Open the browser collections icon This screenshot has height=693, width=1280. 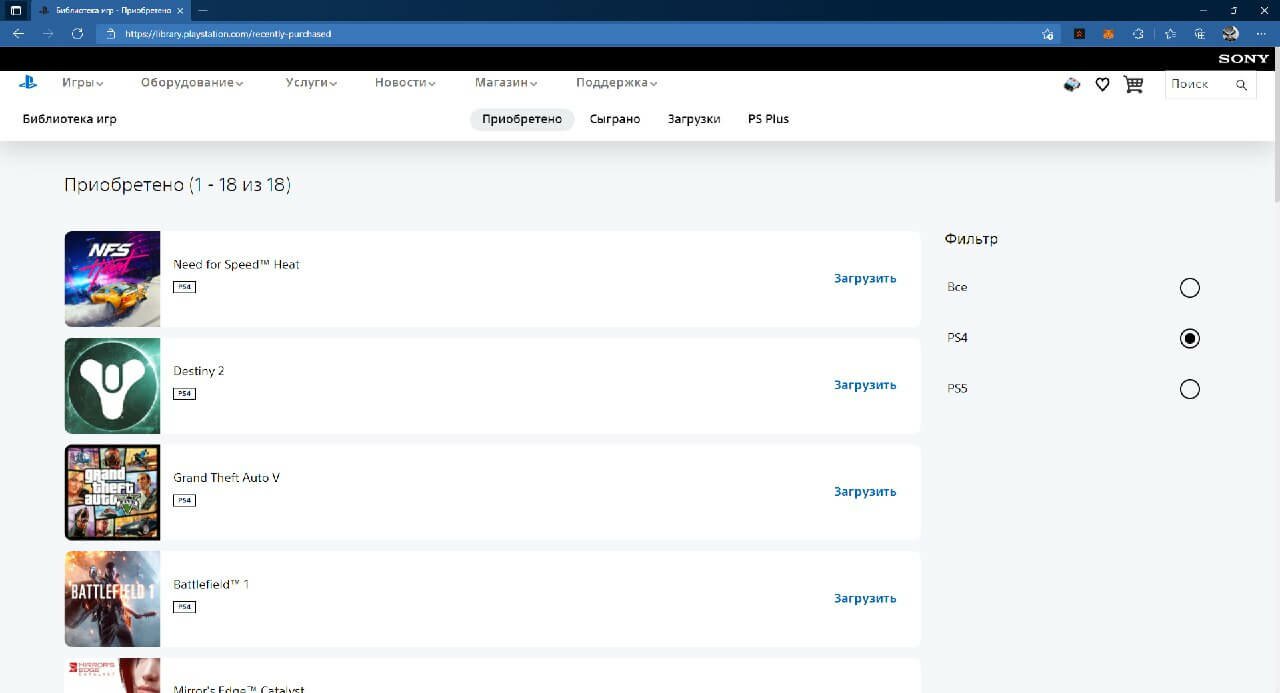pyautogui.click(x=1200, y=33)
